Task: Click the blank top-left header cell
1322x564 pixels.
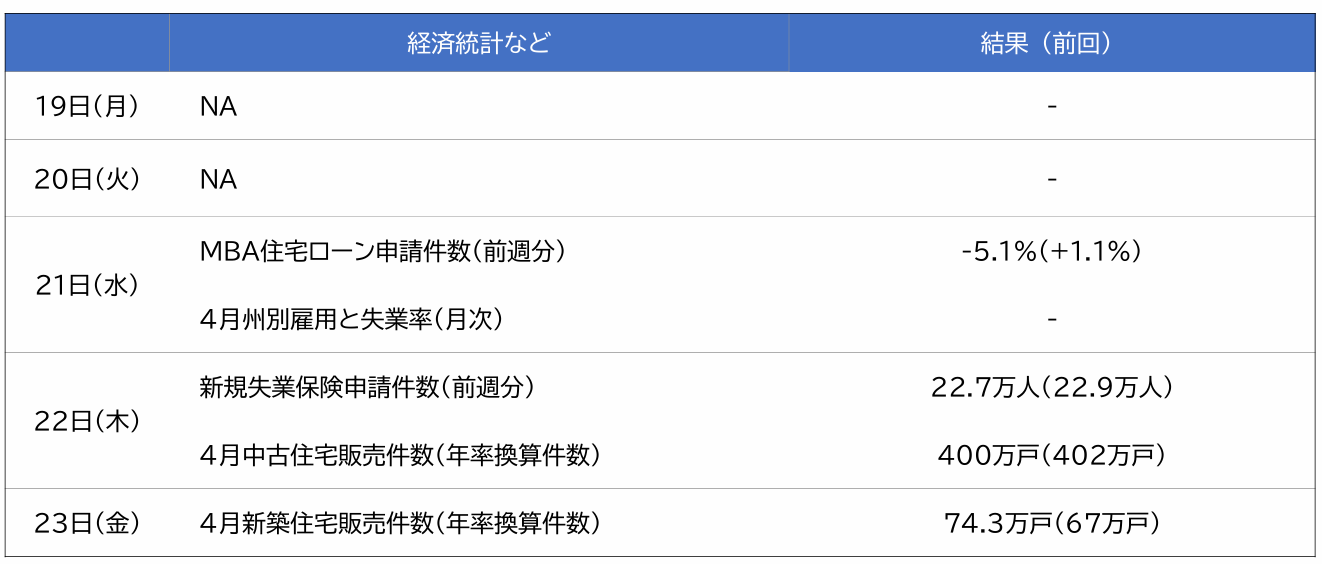Action: [x=87, y=43]
